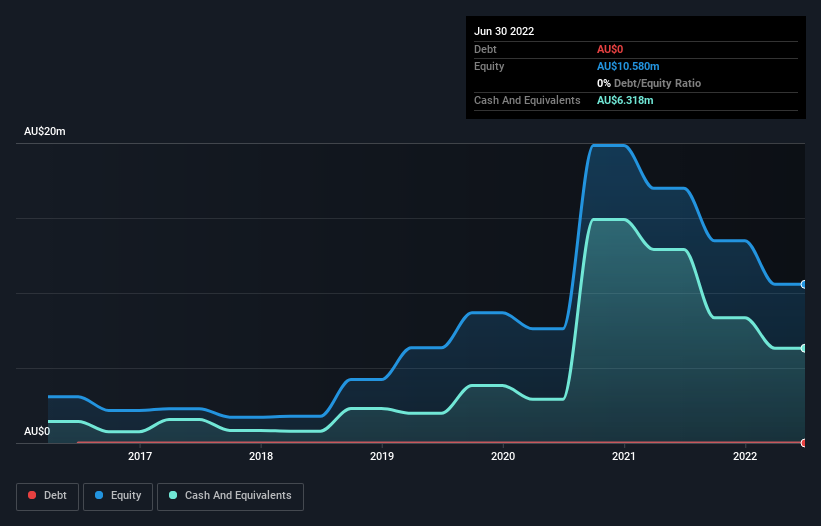Click the red AU$0 debt value
Image resolution: width=821 pixels, height=526 pixels.
(x=610, y=49)
